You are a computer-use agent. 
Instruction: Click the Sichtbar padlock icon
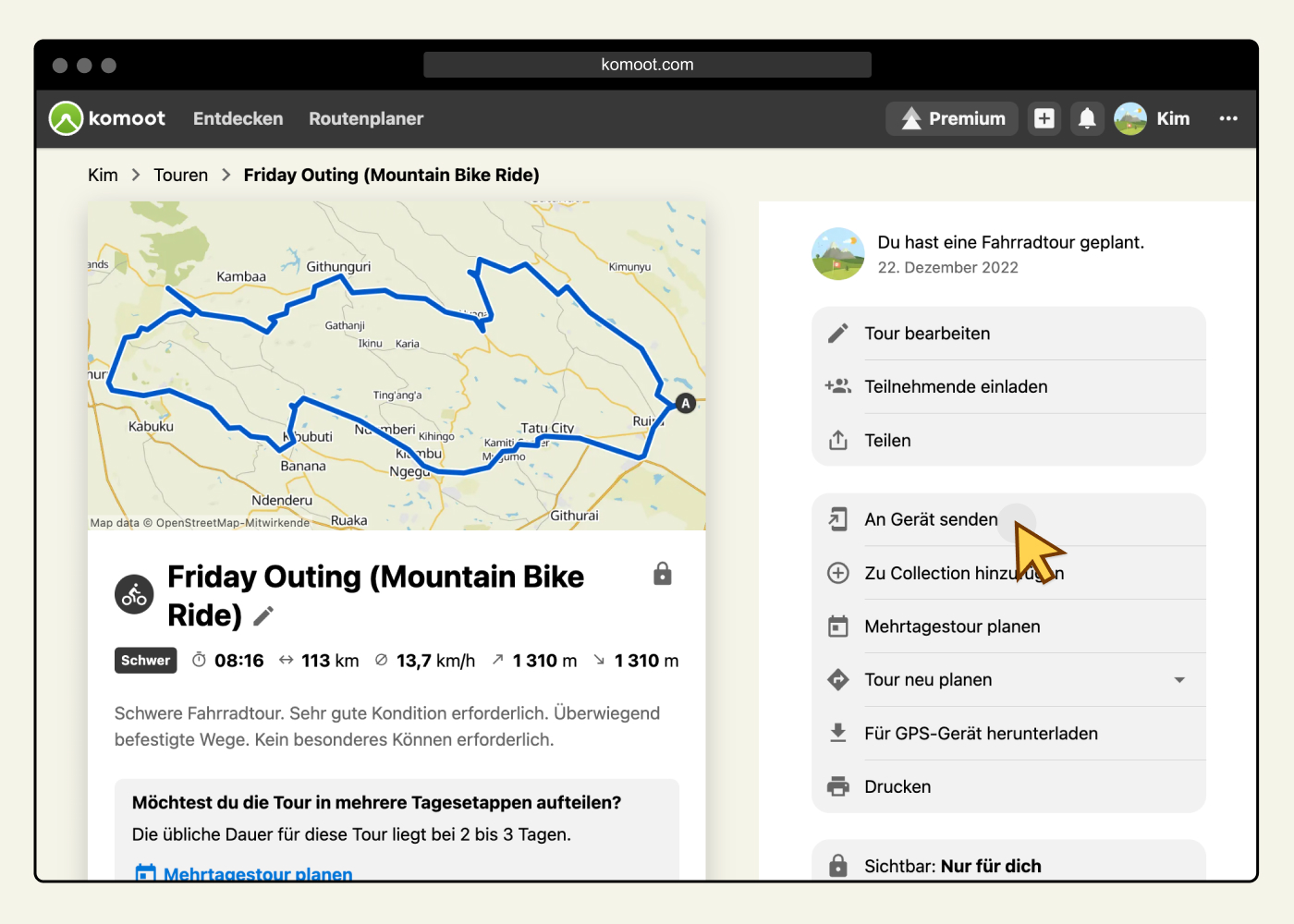click(837, 866)
